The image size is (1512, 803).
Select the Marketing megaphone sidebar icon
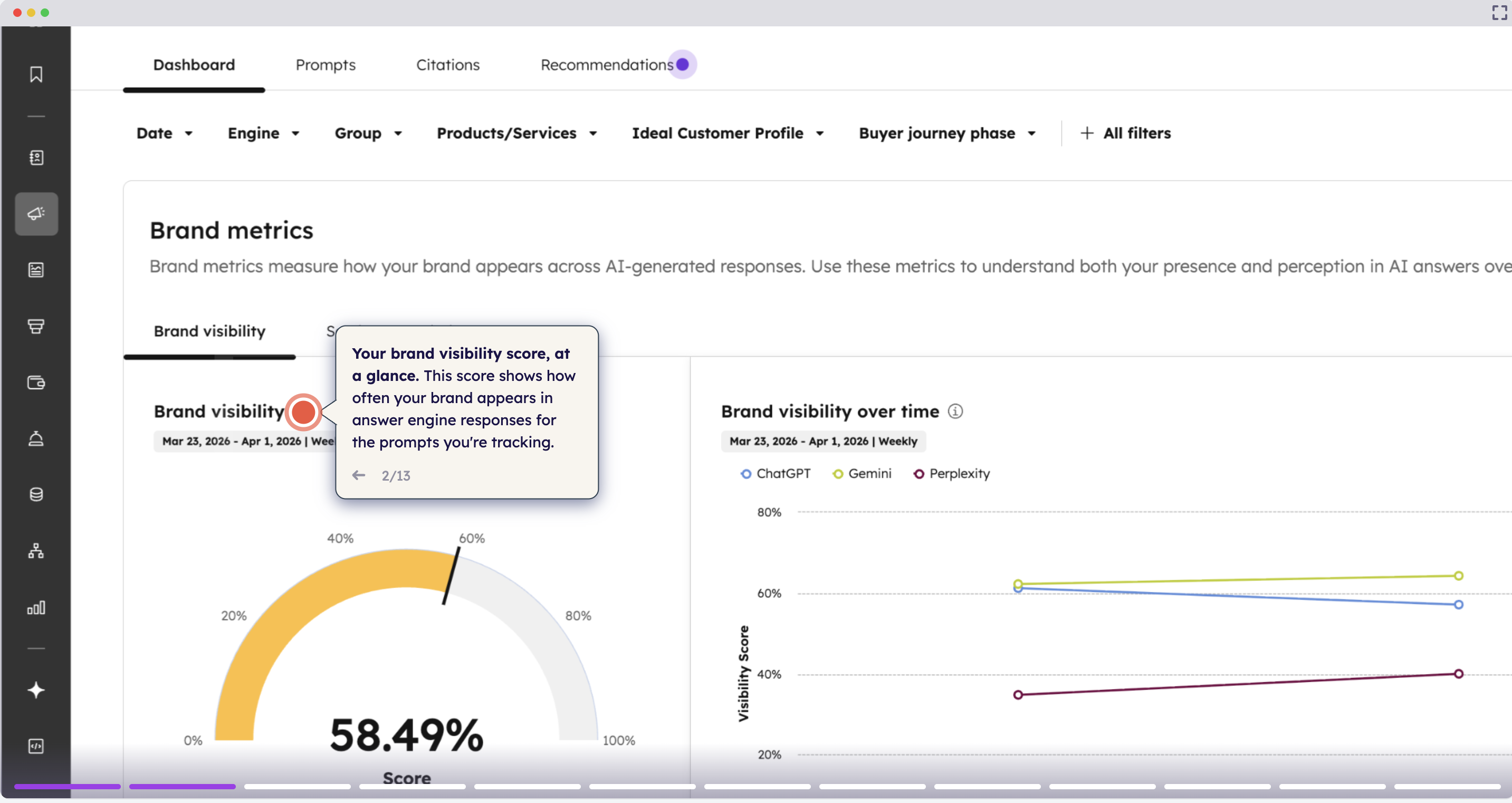click(x=36, y=214)
